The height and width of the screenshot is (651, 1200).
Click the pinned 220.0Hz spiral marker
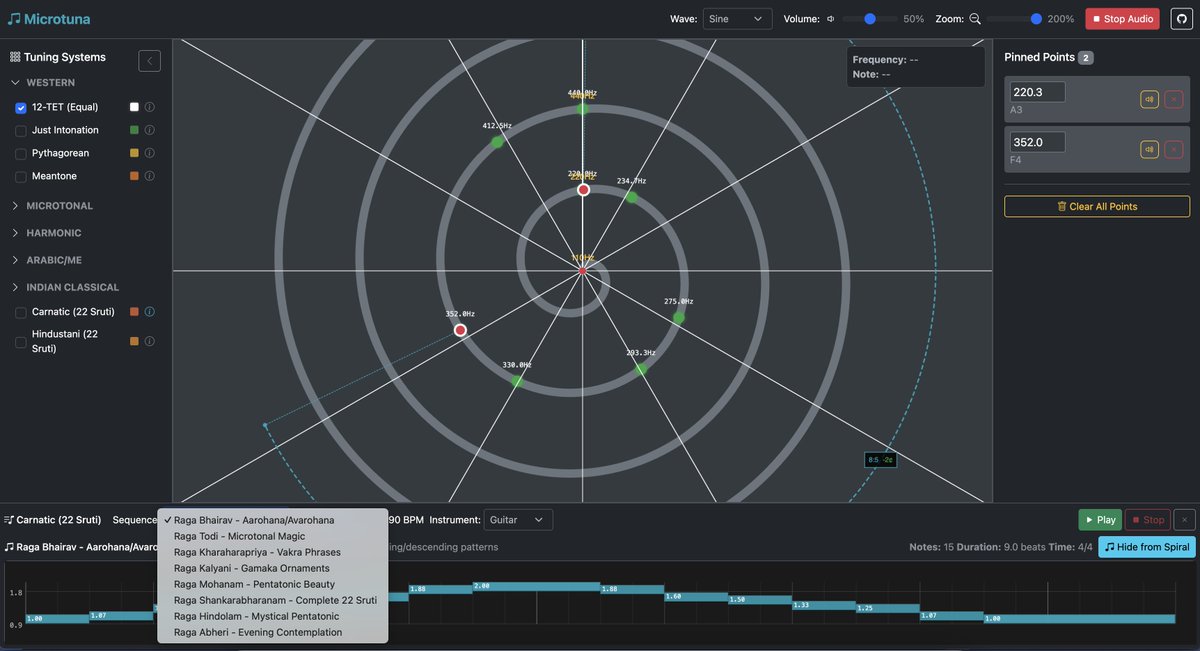583,189
